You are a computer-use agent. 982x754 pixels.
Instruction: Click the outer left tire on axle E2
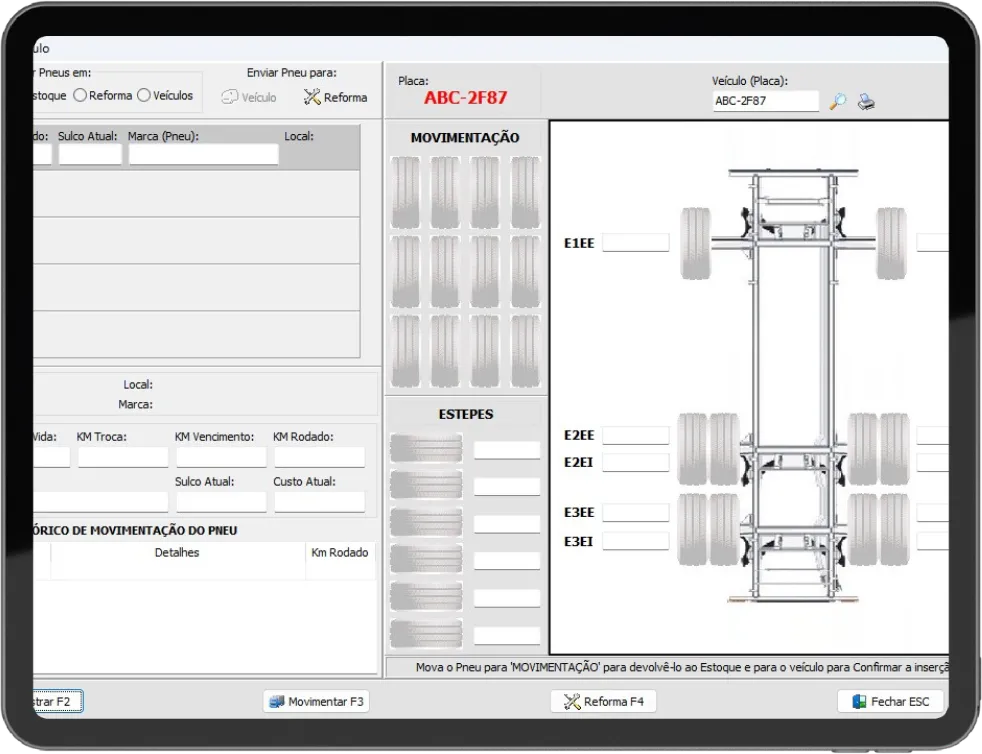[693, 449]
